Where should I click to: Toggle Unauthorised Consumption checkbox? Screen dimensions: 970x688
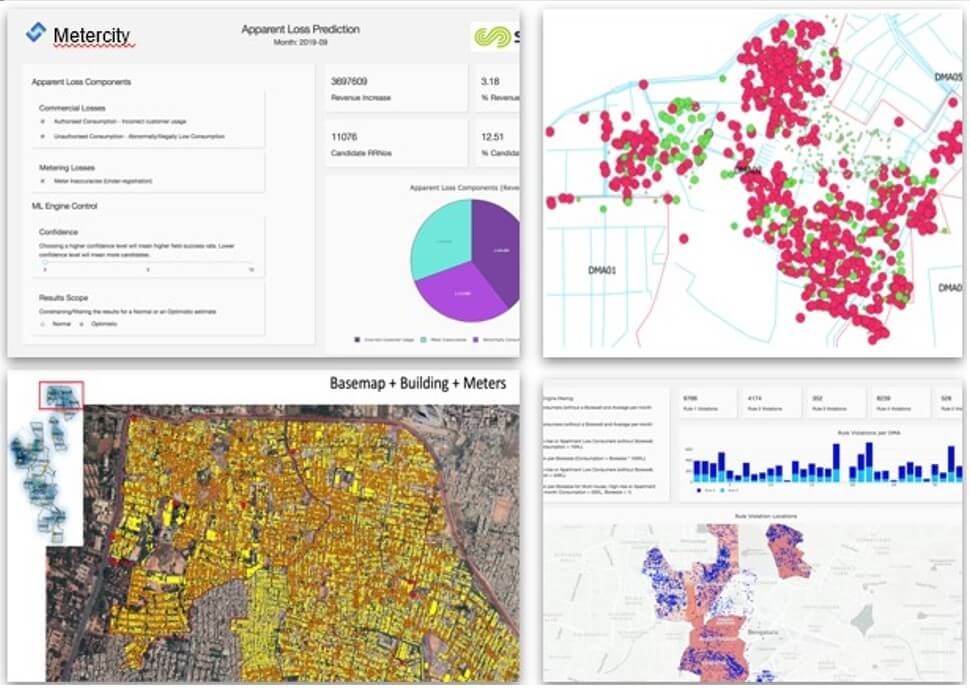click(42, 135)
